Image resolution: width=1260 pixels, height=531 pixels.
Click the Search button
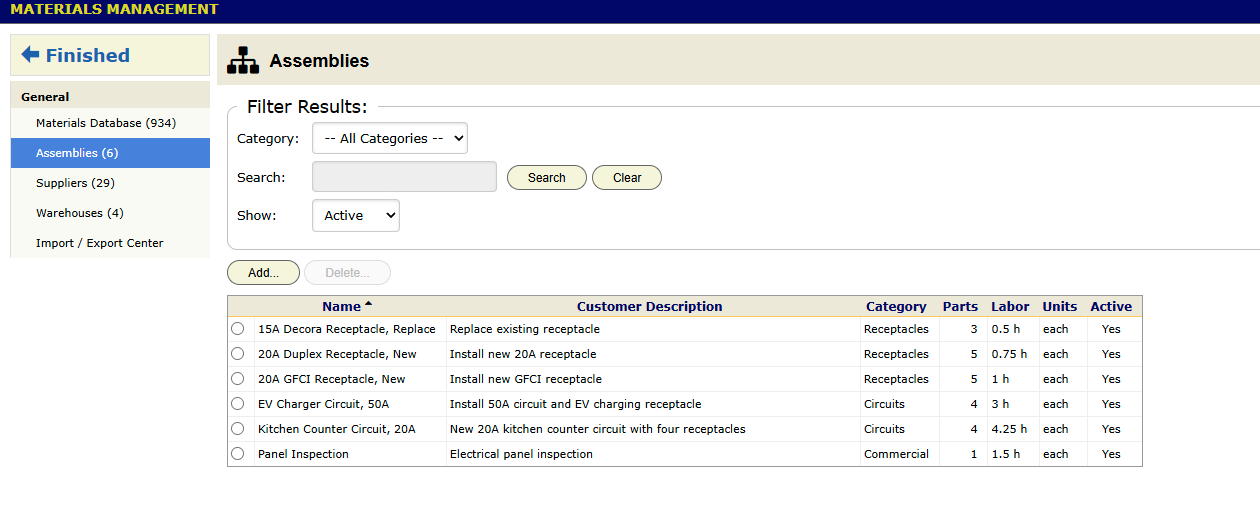coord(547,178)
